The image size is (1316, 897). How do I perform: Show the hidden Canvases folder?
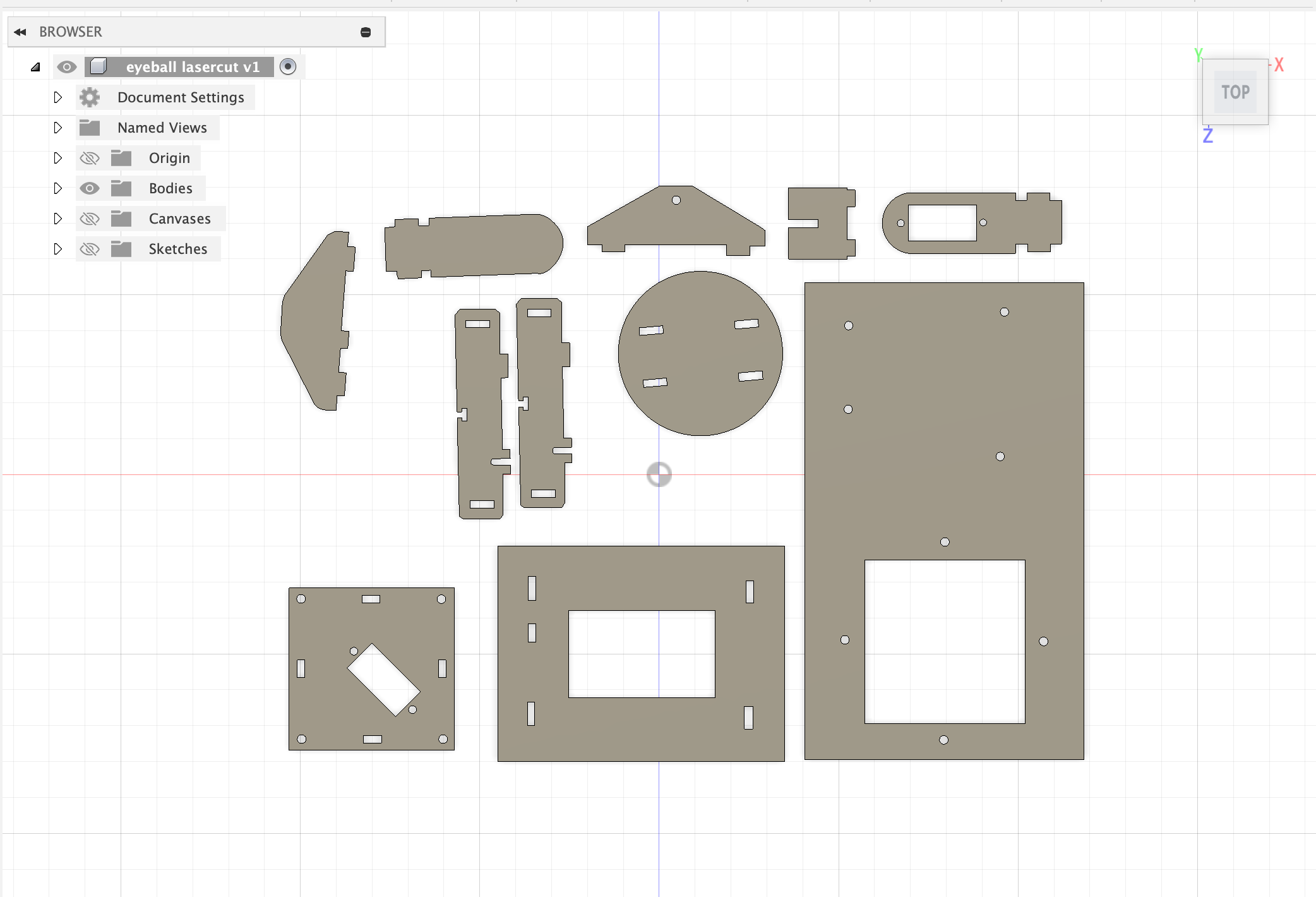(x=90, y=218)
